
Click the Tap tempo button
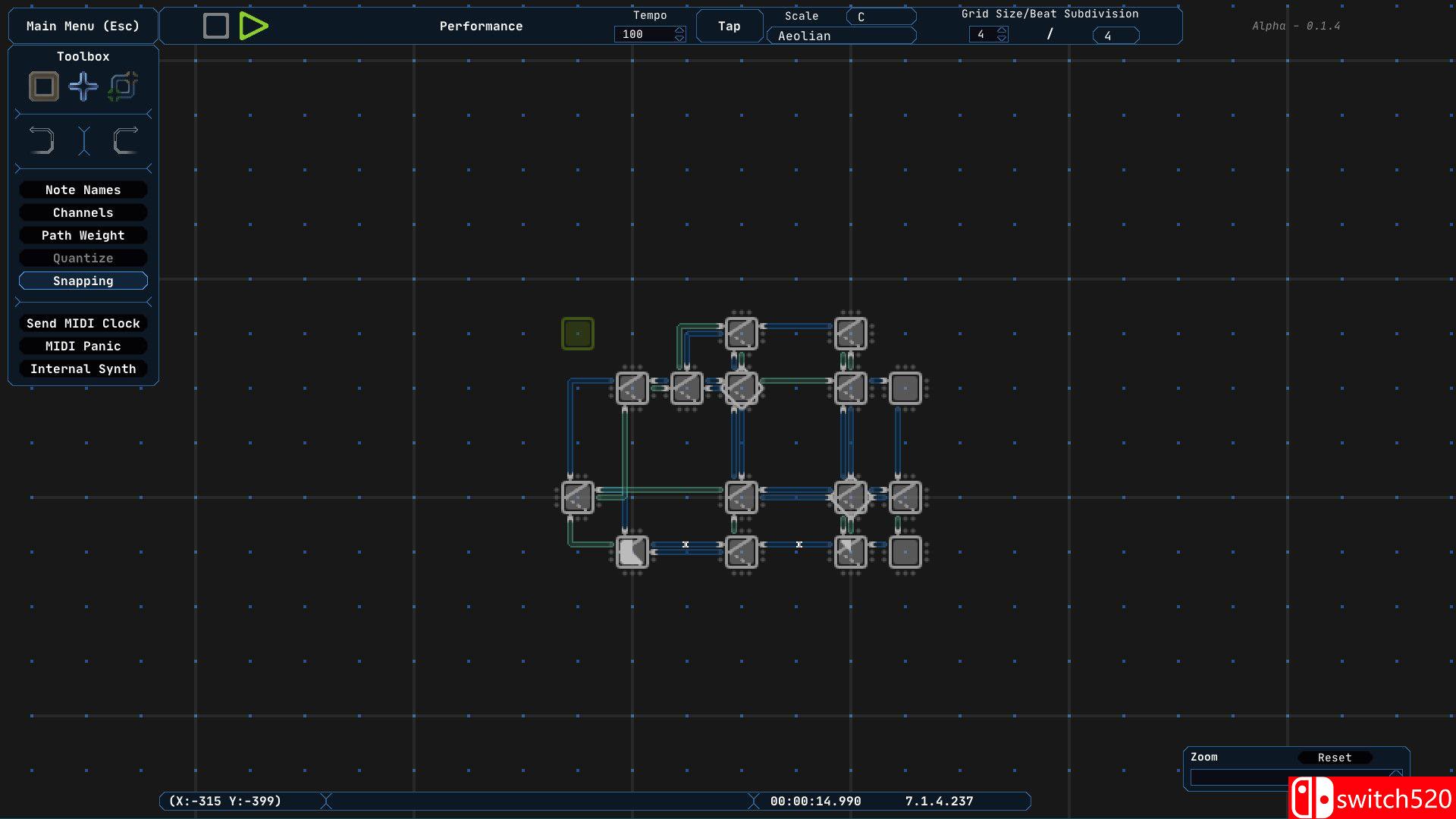[729, 27]
